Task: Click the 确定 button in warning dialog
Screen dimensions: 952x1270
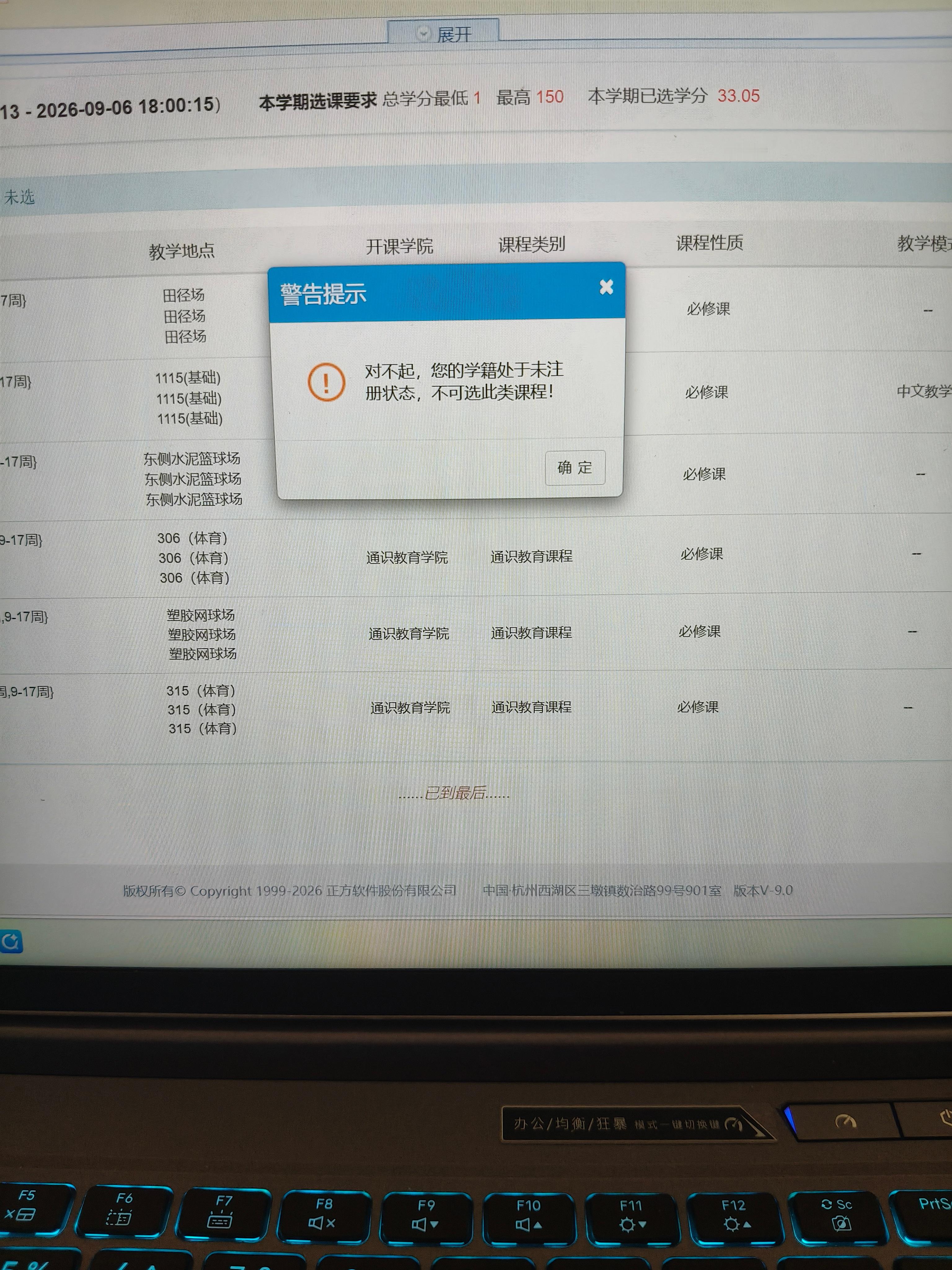Action: point(575,467)
